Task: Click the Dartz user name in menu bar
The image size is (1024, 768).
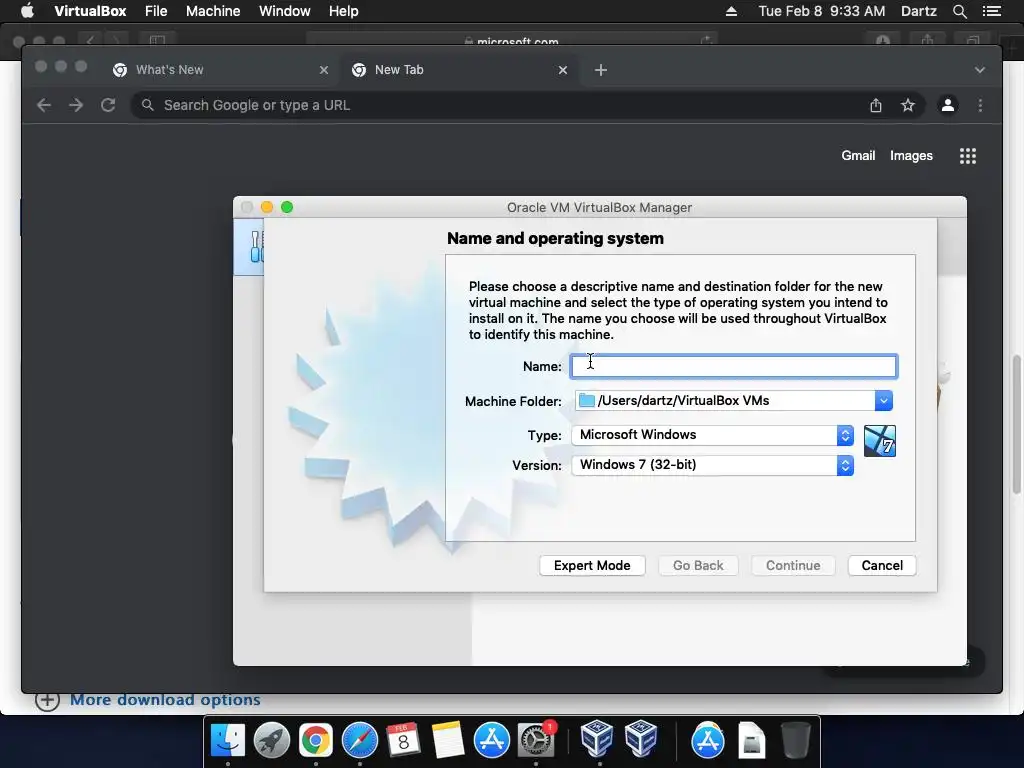Action: point(918,11)
